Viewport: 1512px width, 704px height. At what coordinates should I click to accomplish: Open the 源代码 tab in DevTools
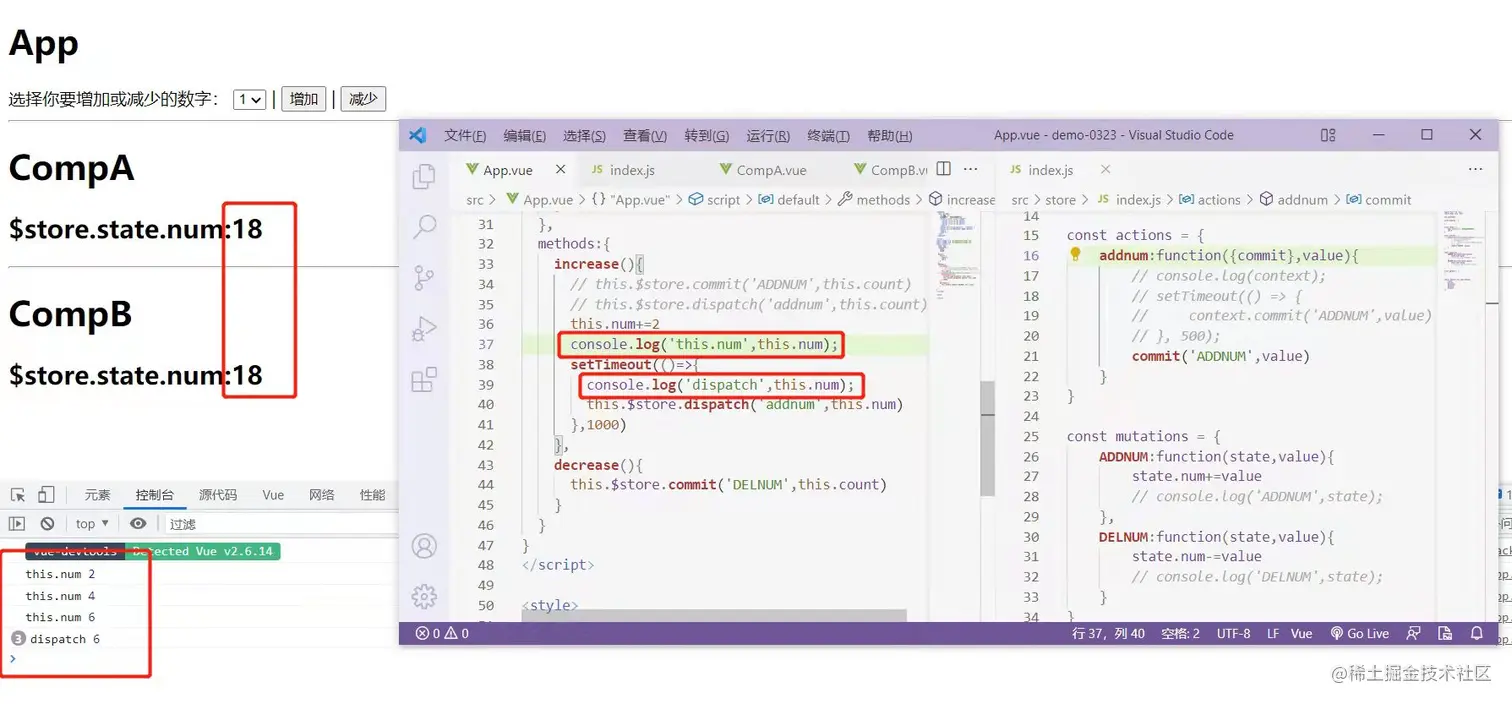218,495
